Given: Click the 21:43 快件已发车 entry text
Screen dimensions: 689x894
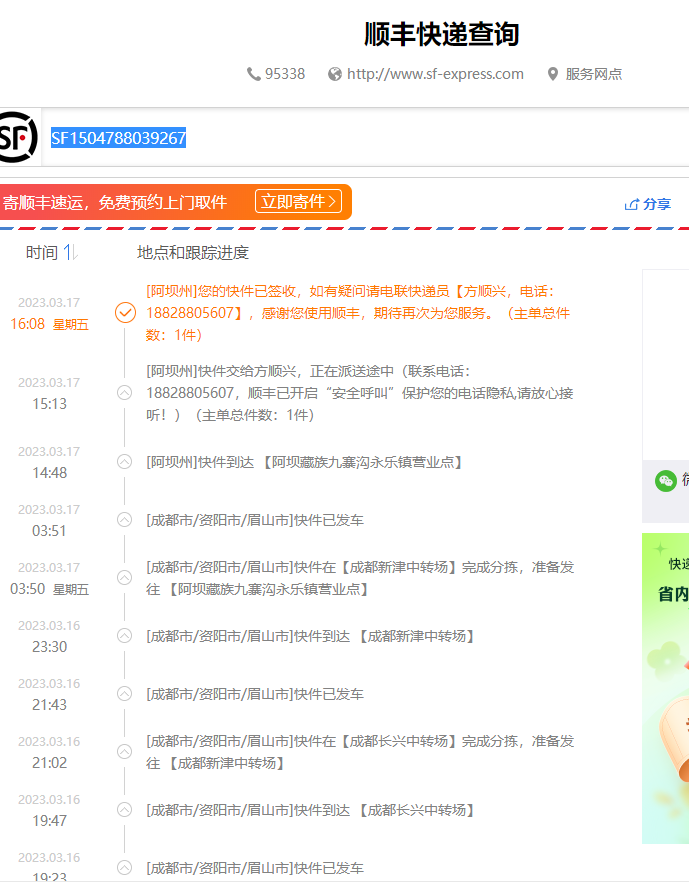Looking at the screenshot, I should tap(254, 694).
